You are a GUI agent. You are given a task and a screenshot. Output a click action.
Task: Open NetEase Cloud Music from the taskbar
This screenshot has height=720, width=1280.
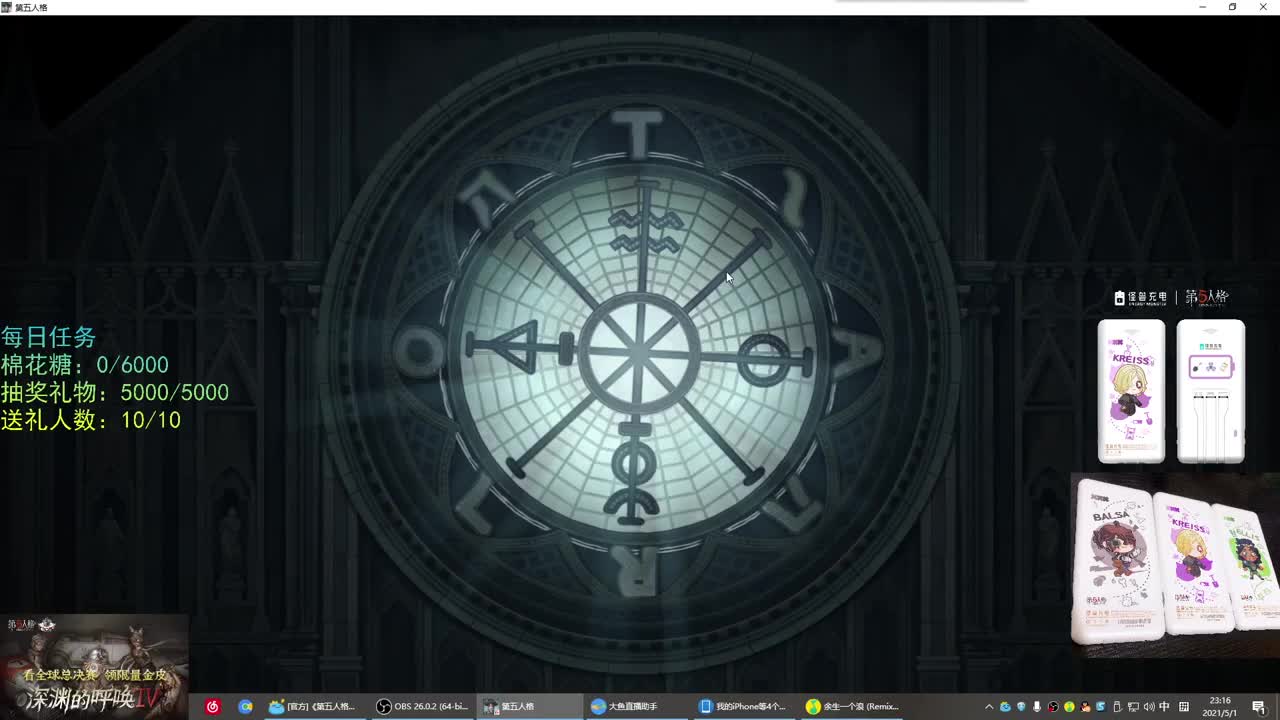pos(212,707)
